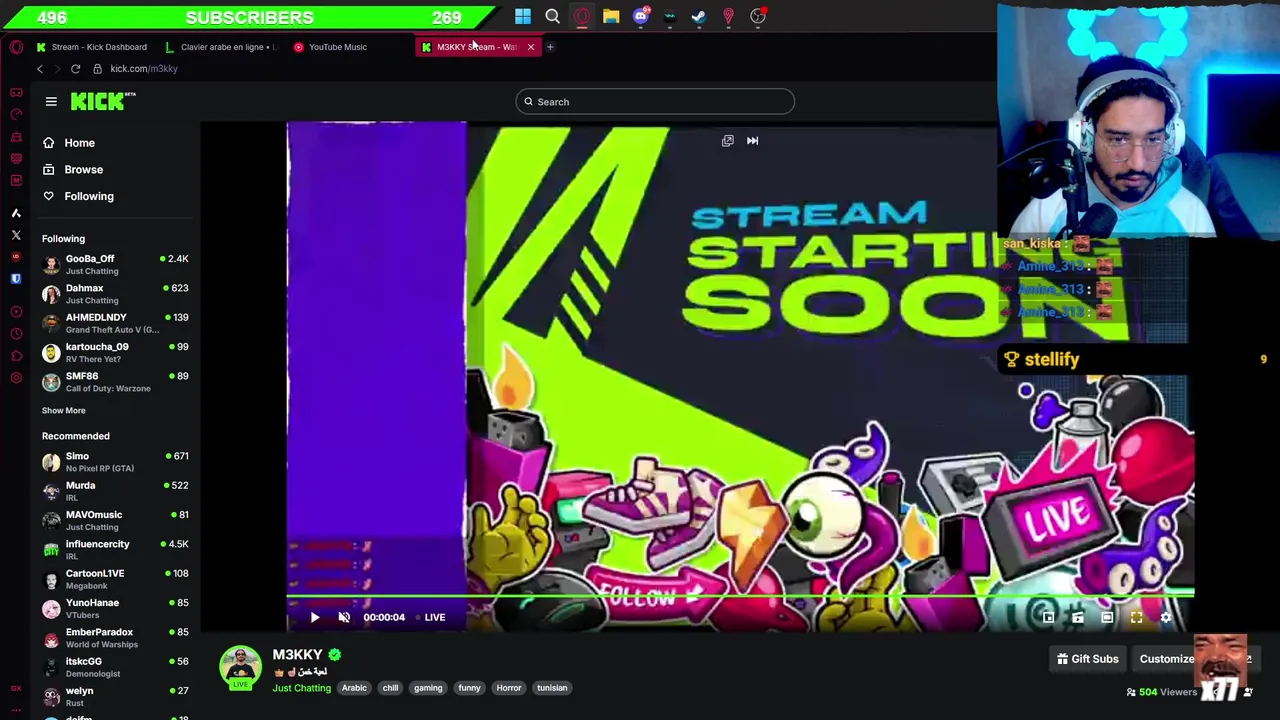Switch to Stream - Kick Dashboard tab

pos(92,47)
